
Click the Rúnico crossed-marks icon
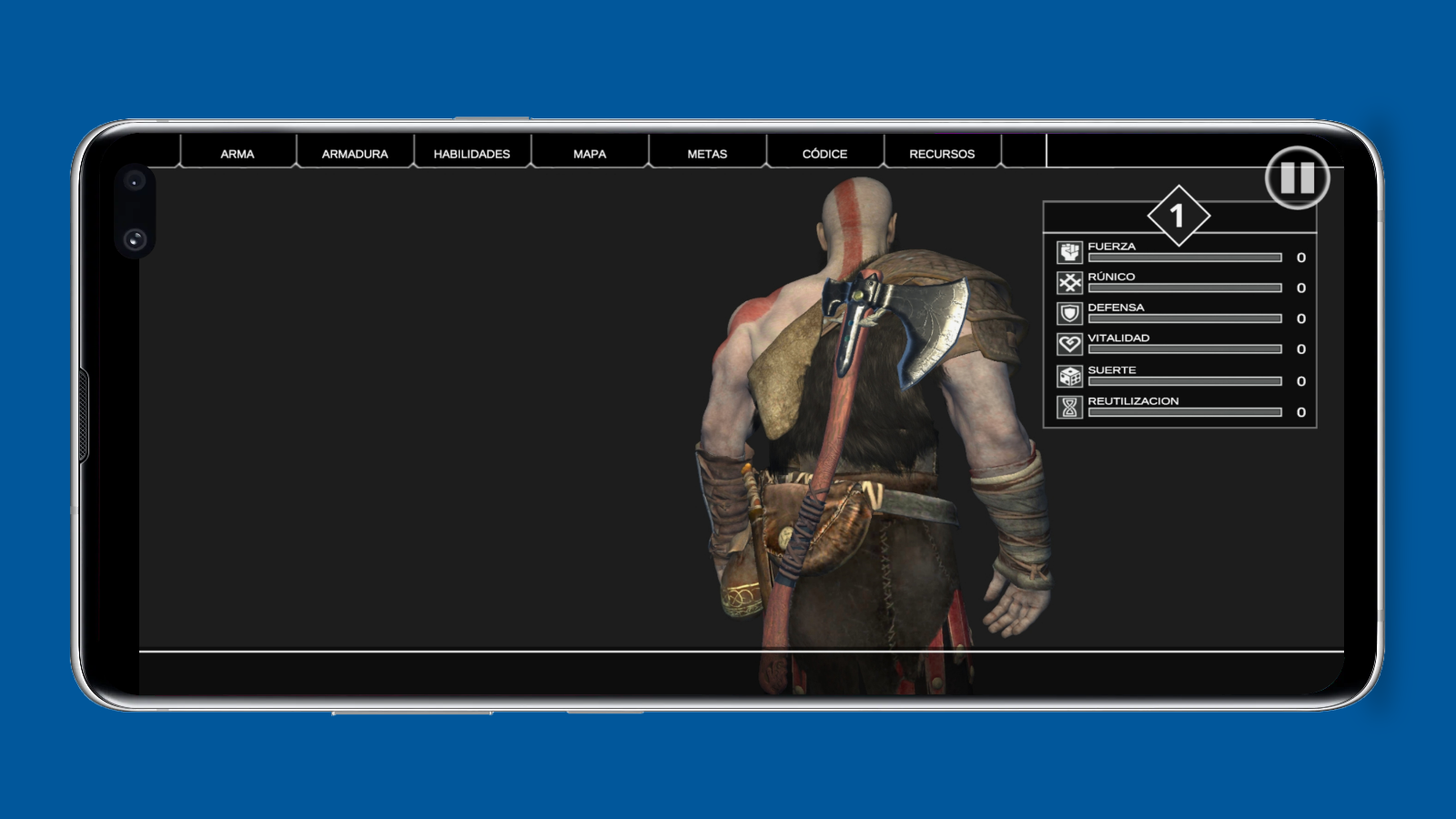click(1069, 283)
